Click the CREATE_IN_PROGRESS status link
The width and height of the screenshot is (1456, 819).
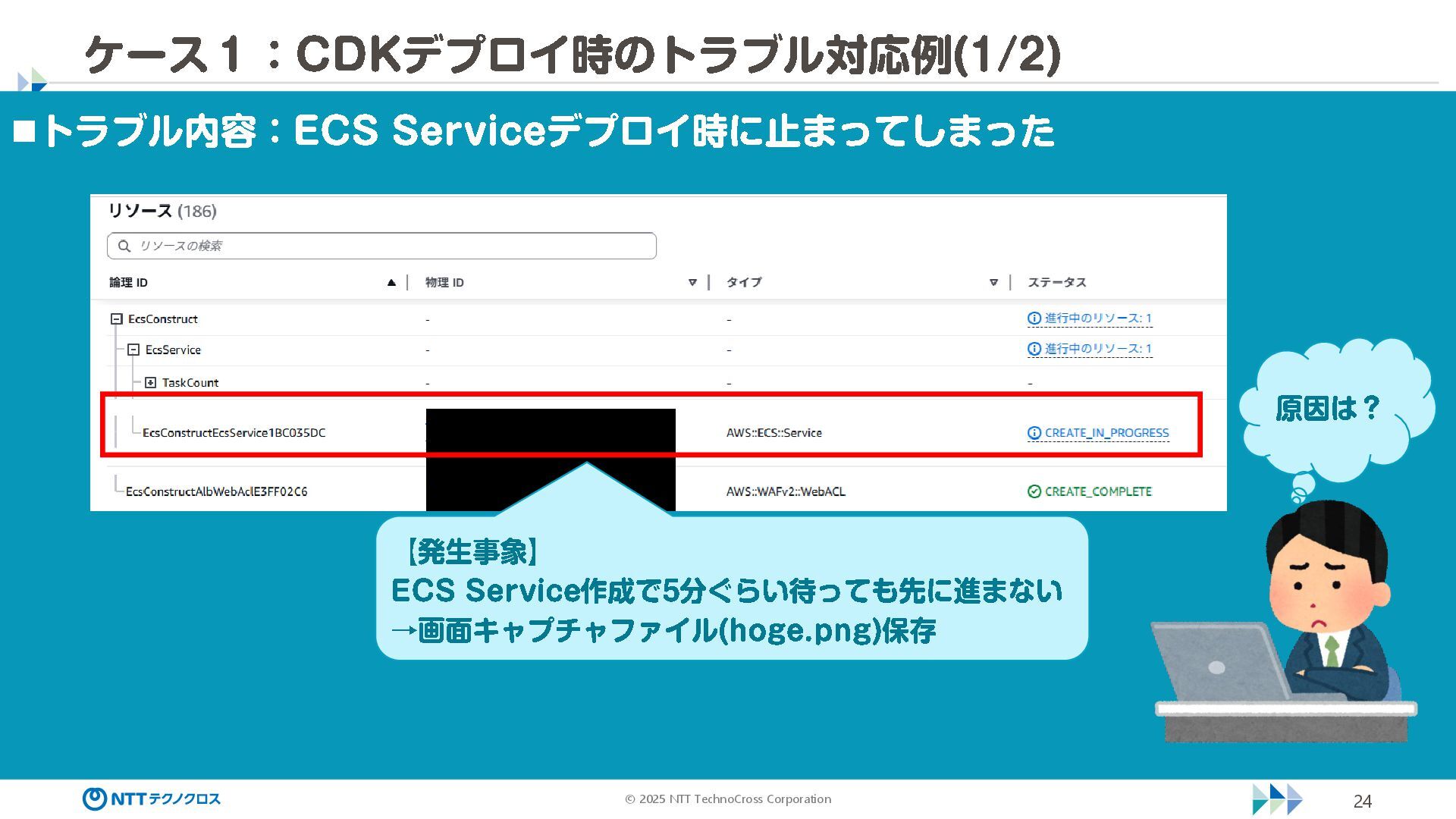click(1106, 433)
